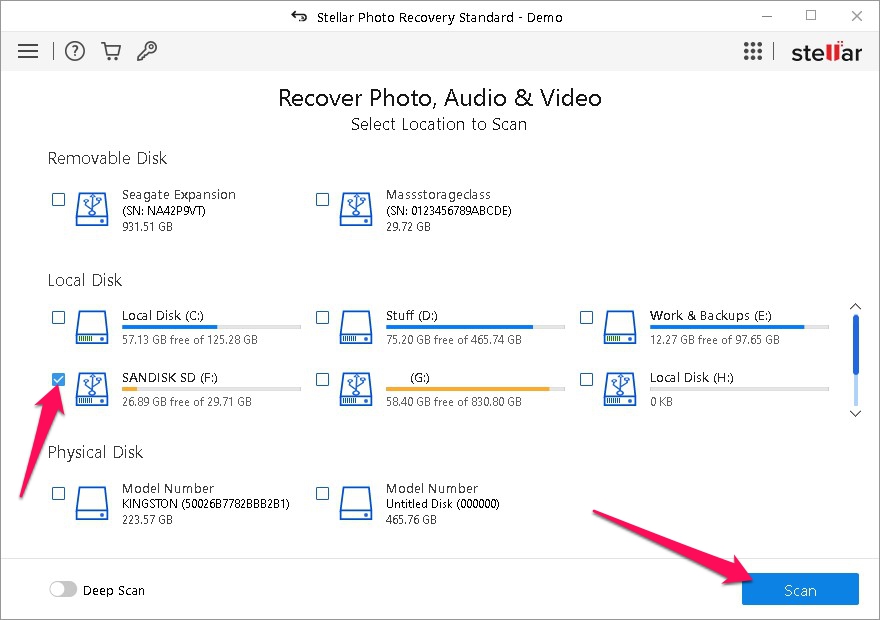
Task: Close the Stellar Photo Recovery window
Action: [856, 16]
